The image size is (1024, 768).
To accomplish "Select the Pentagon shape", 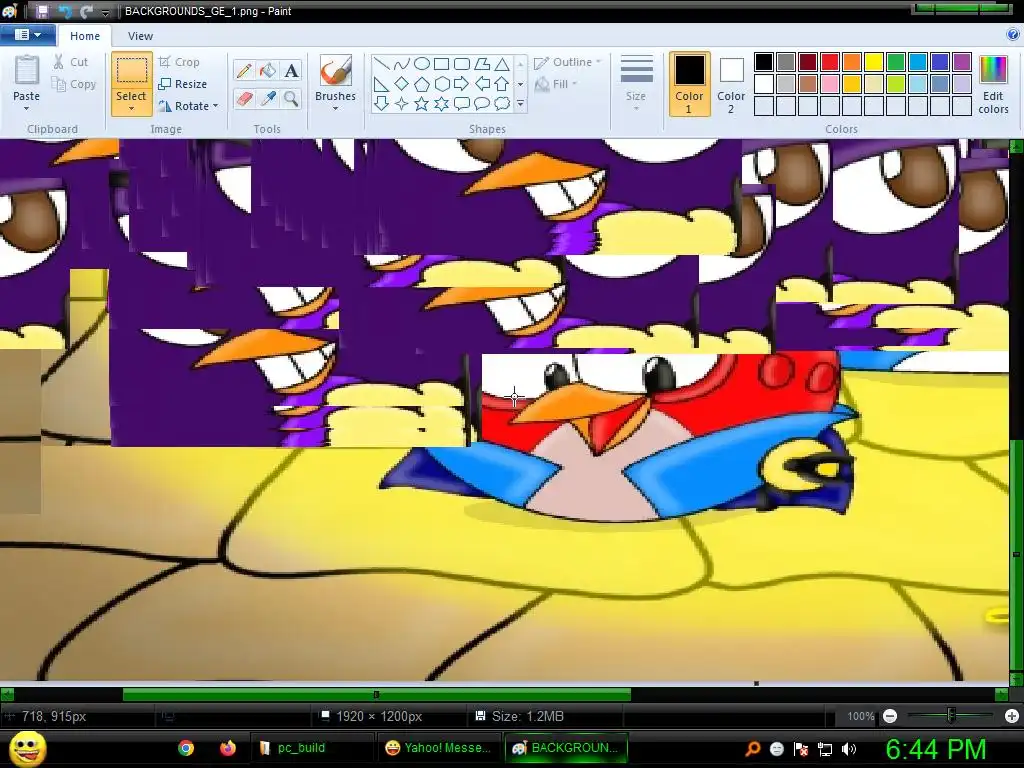I will coord(422,84).
